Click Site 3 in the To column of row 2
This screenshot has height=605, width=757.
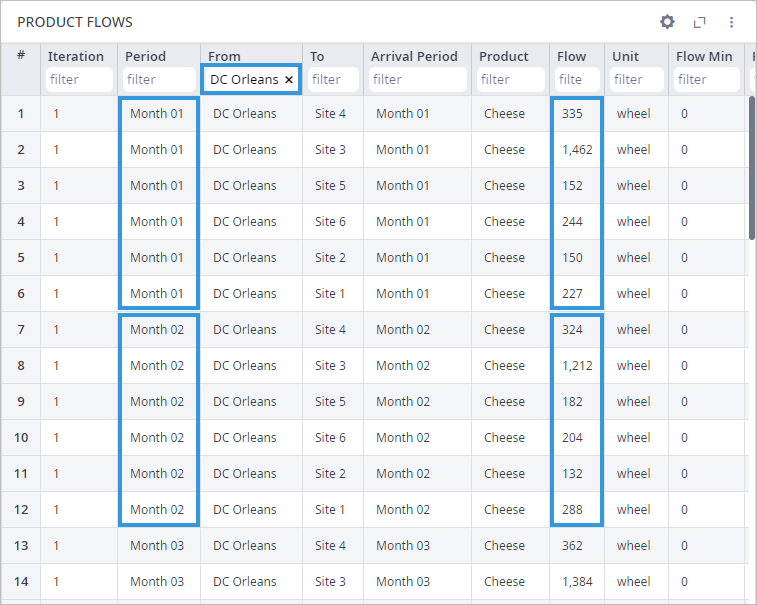(x=330, y=150)
